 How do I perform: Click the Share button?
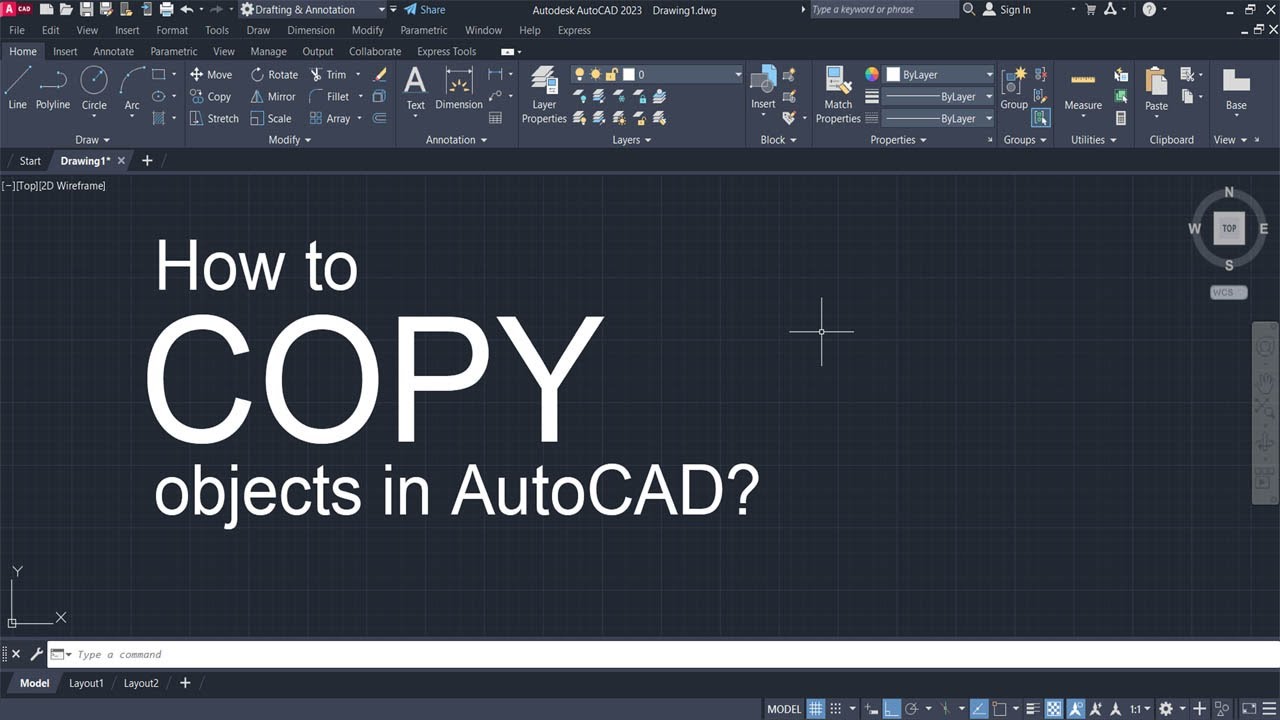pyautogui.click(x=425, y=9)
